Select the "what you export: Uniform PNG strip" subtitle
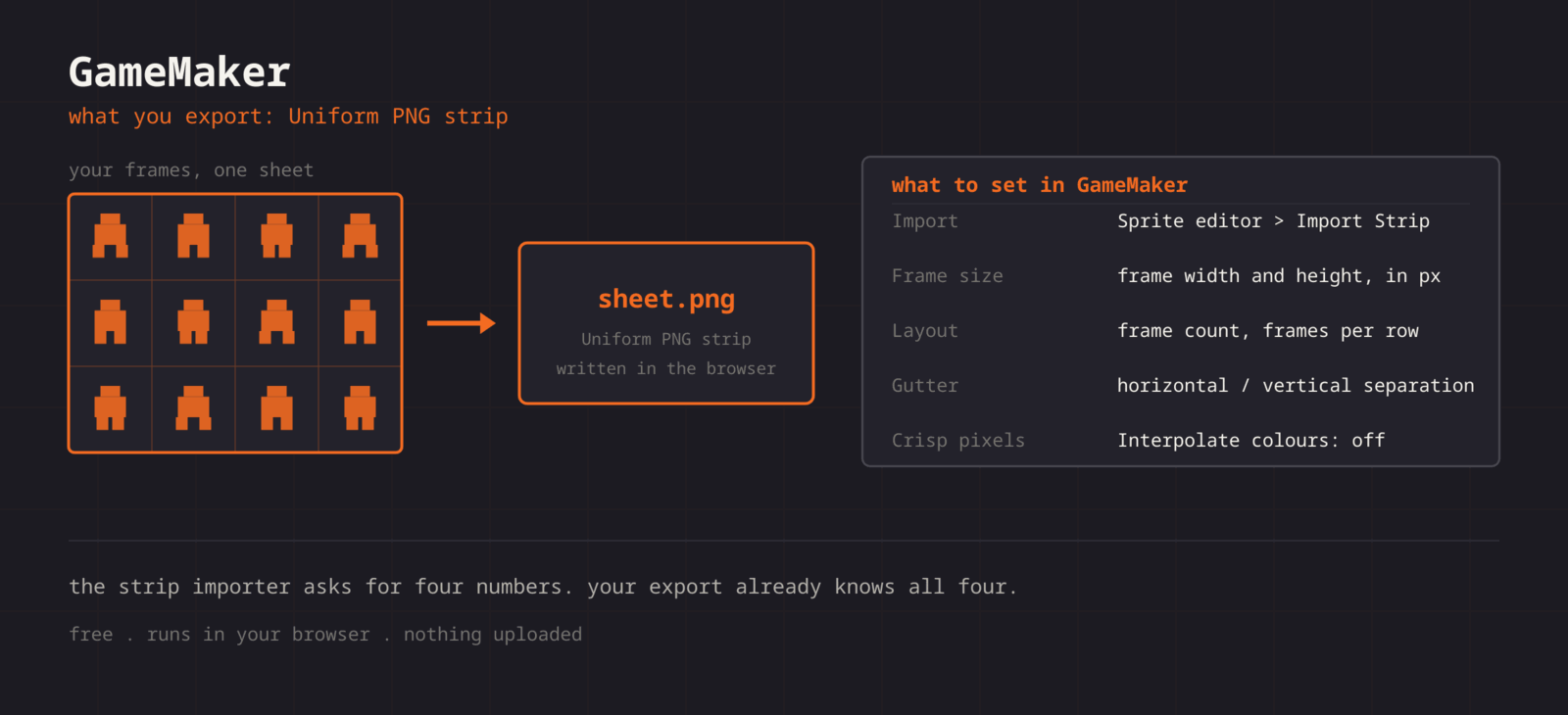The image size is (1568, 715). pos(288,117)
